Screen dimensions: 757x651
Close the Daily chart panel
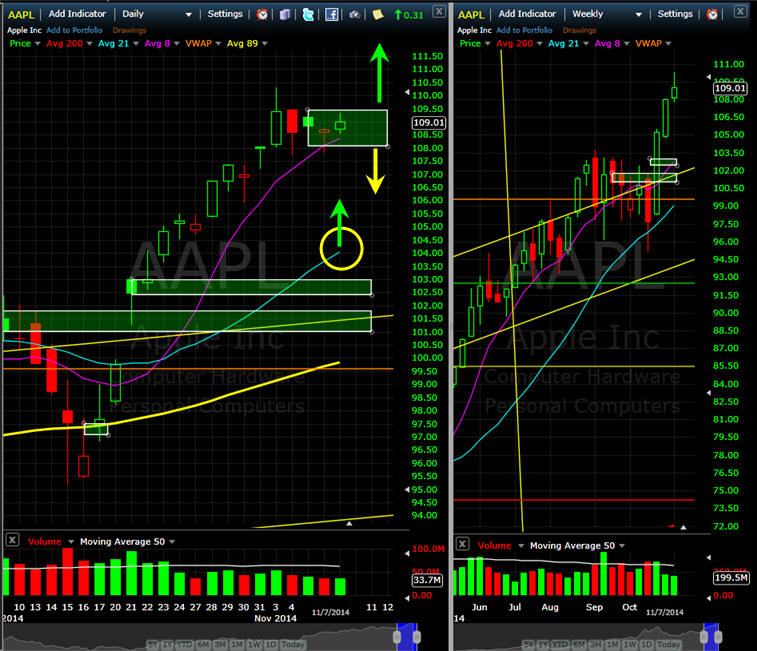click(x=438, y=12)
